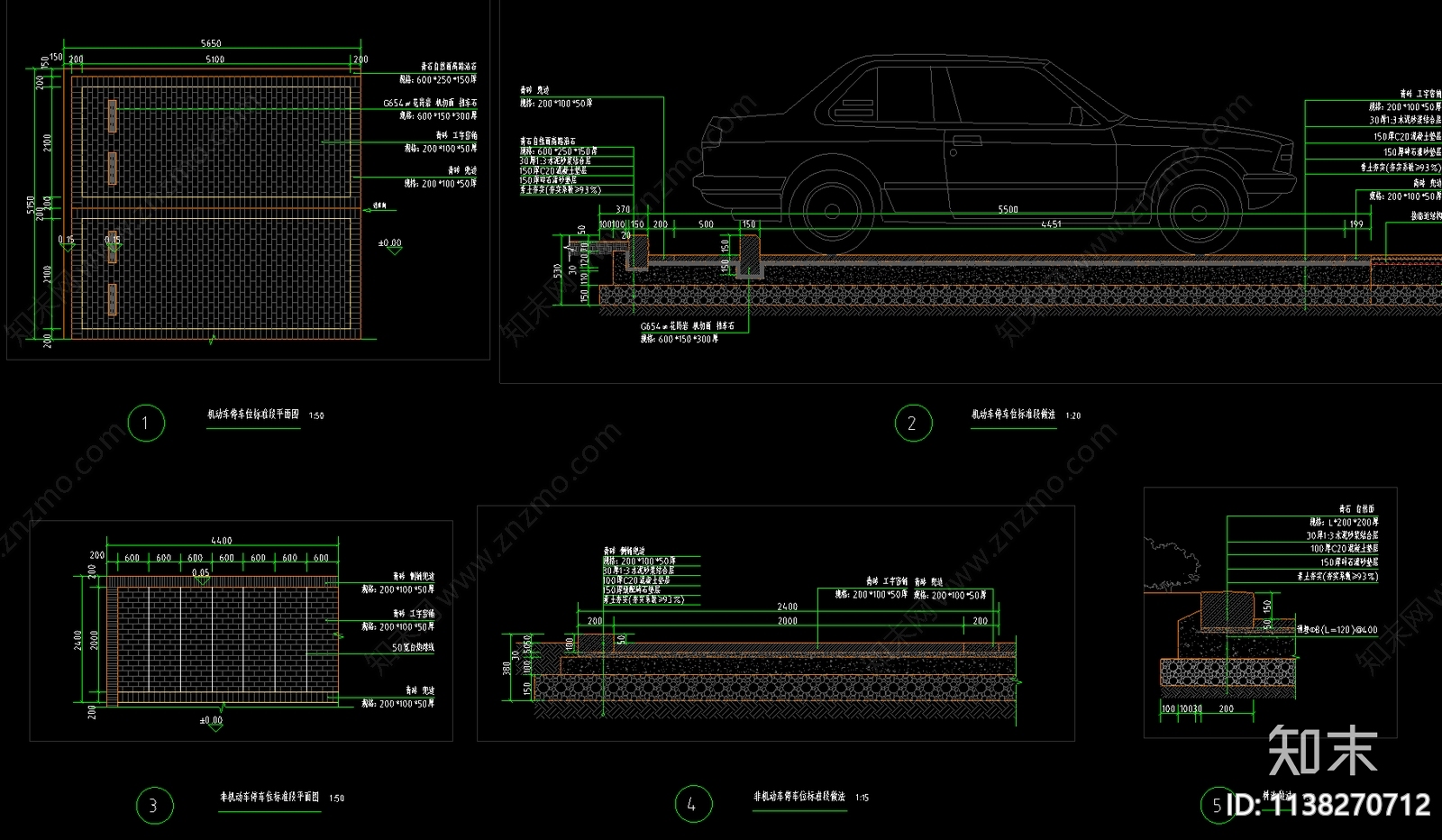Select the ±0.00 elevation mark below plan 3

[211, 723]
